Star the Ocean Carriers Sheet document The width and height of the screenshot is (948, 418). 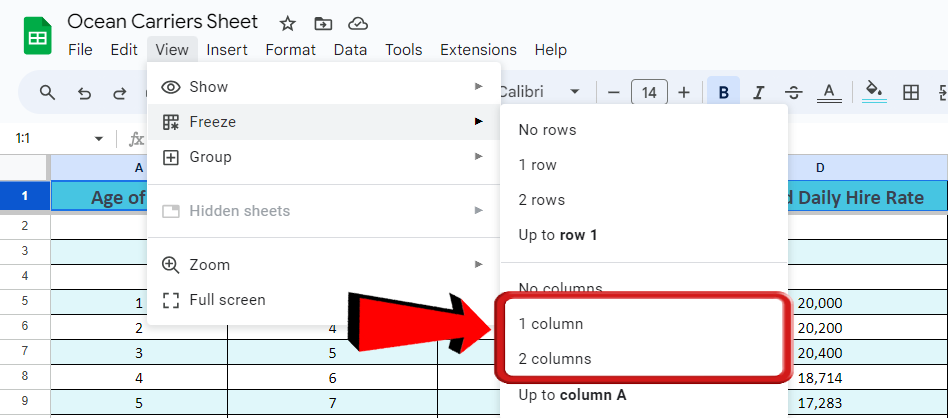point(287,23)
